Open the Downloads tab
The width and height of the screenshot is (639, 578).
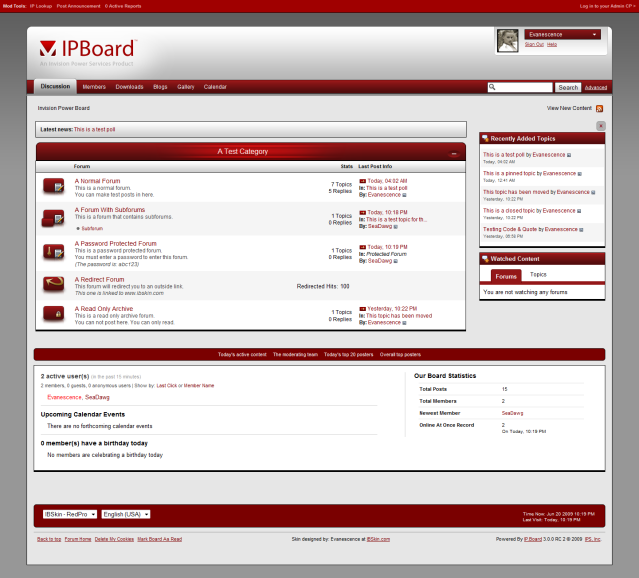pos(129,87)
